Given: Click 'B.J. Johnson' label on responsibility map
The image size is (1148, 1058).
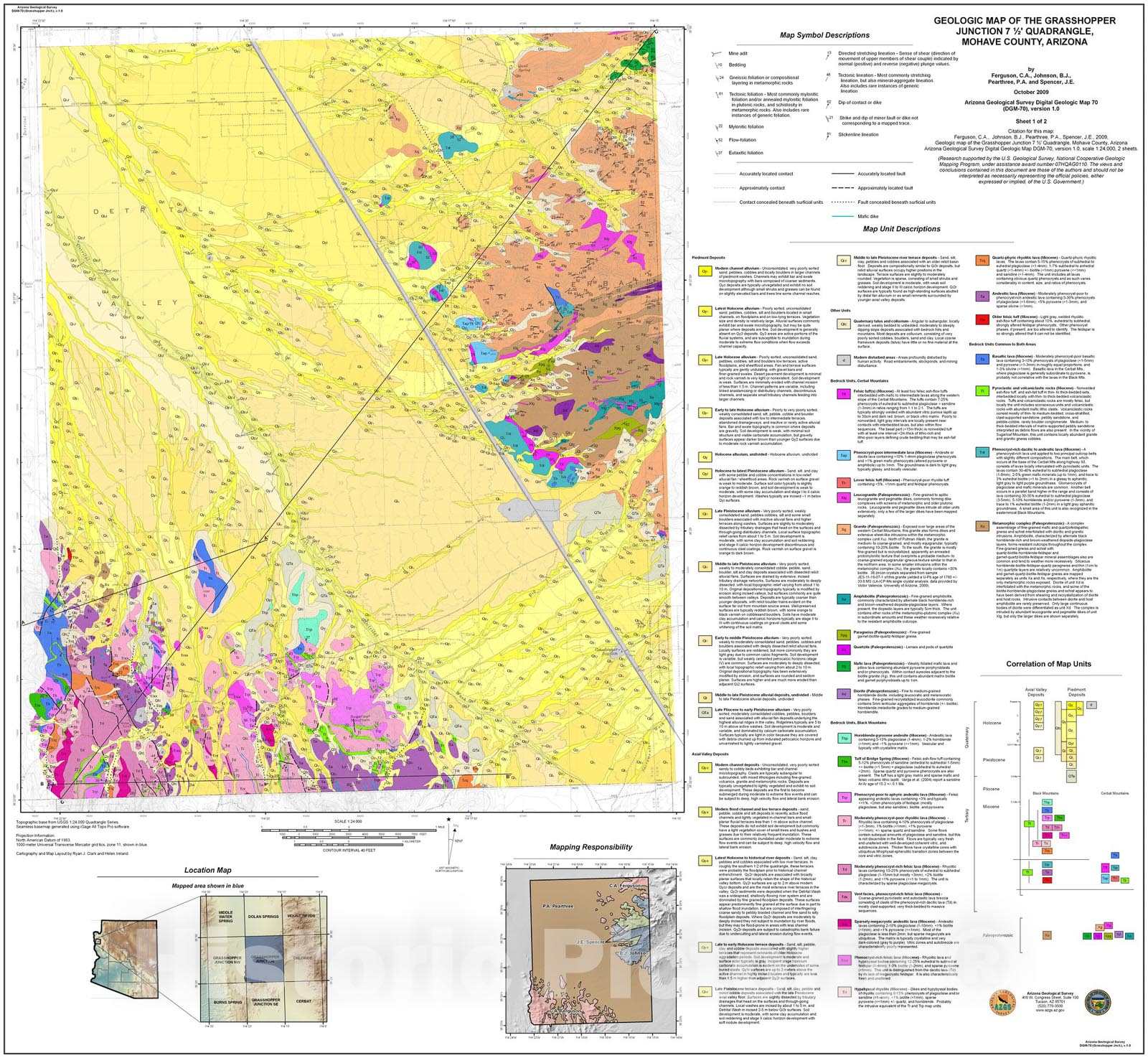Looking at the screenshot, I should pos(634,954).
